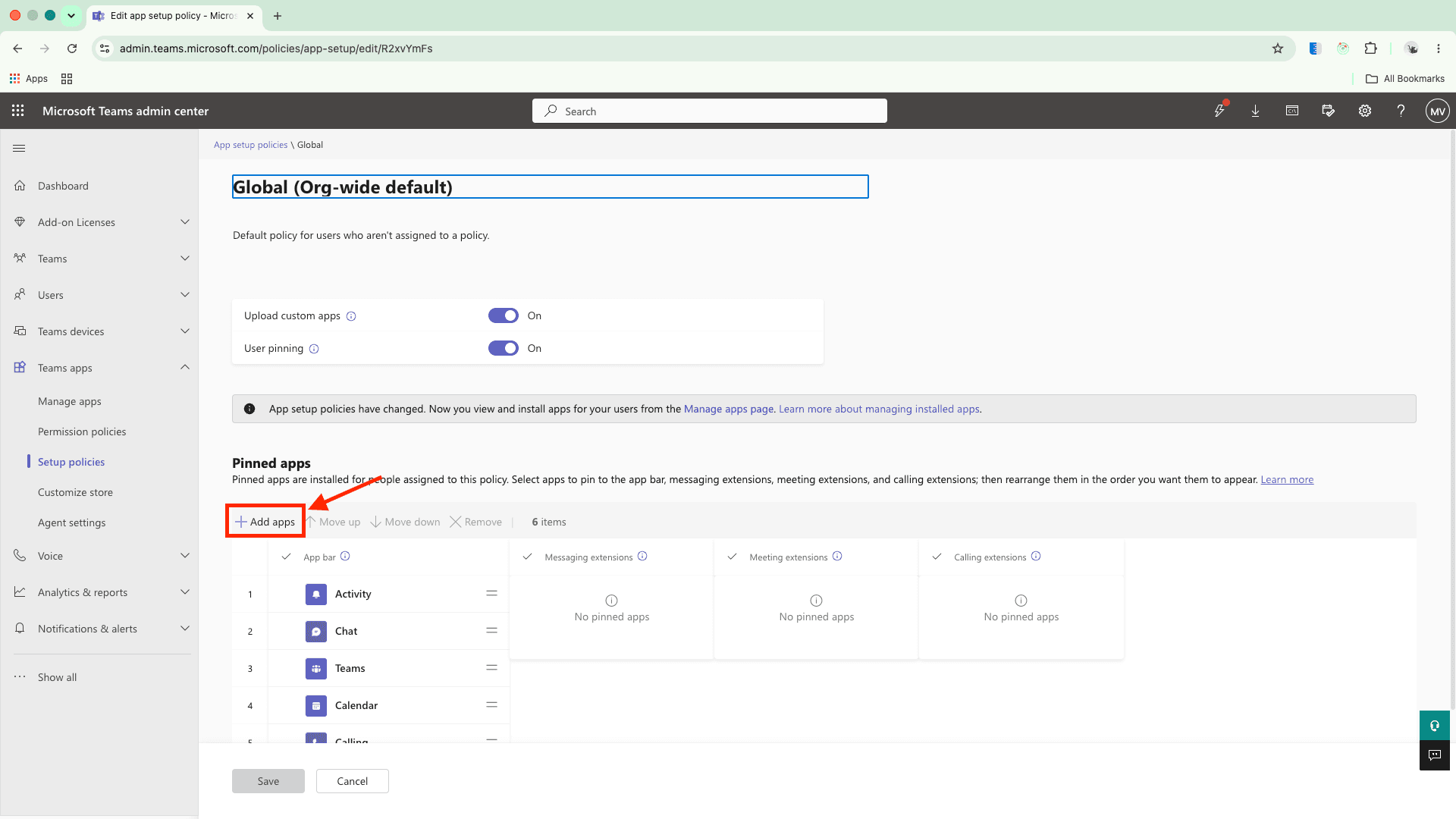This screenshot has width=1456, height=819.
Task: Follow the Learn more link under Pinned apps
Action: click(x=1287, y=480)
